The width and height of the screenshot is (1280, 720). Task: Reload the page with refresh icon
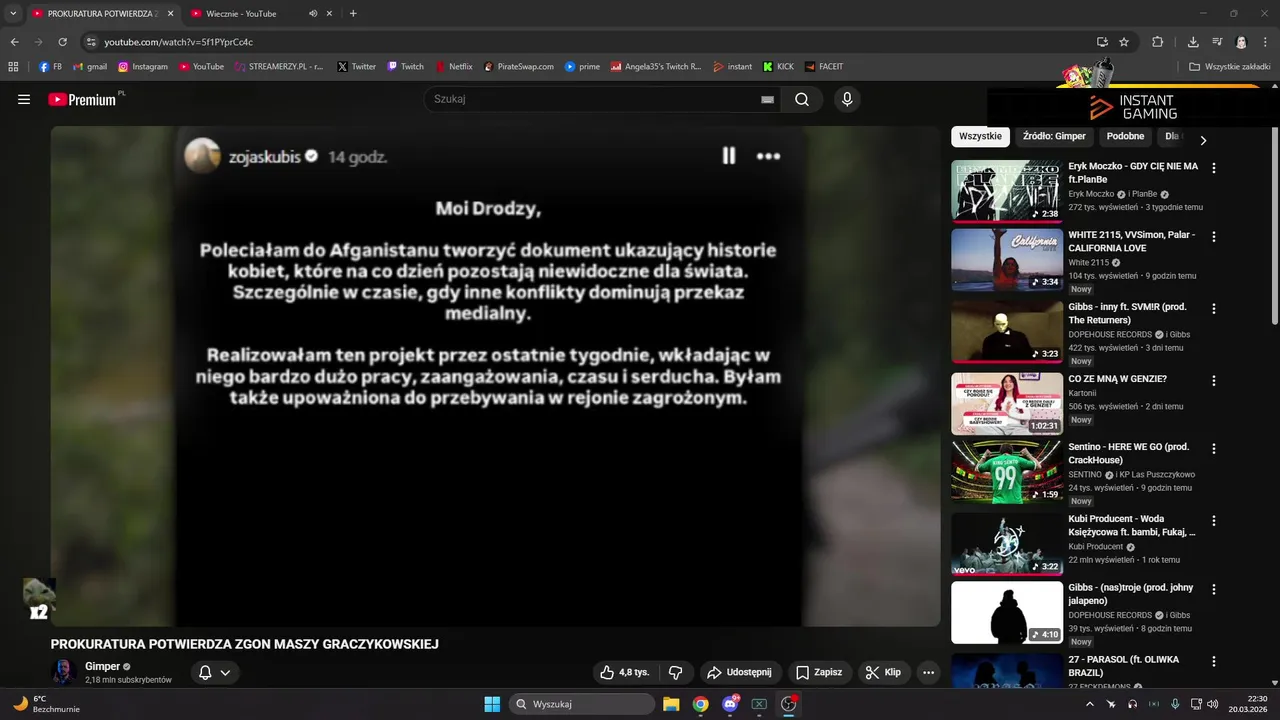(x=62, y=42)
